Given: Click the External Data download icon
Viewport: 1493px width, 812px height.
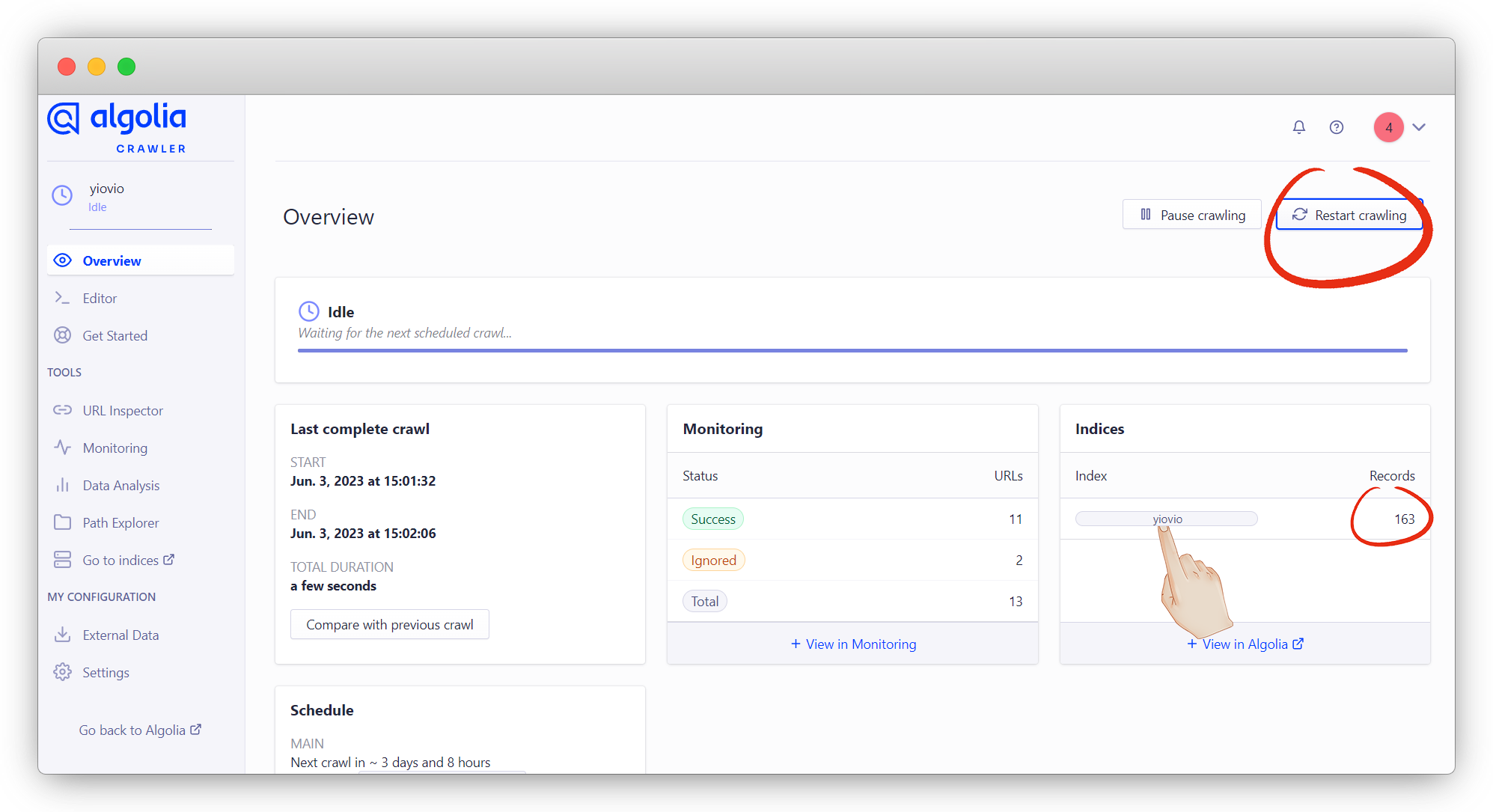Looking at the screenshot, I should pos(63,635).
